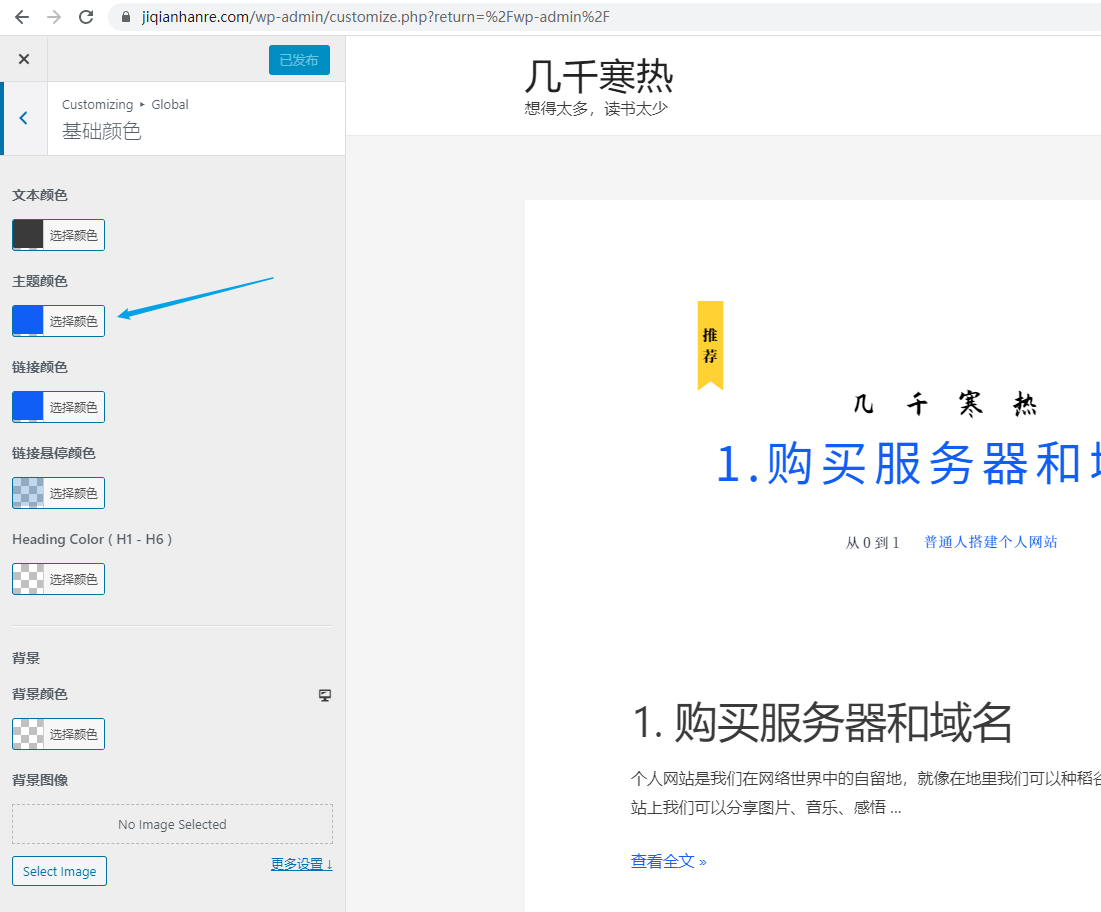The width and height of the screenshot is (1101, 912).
Task: Click the monitor preview icon beside 背景
Action: point(324,694)
